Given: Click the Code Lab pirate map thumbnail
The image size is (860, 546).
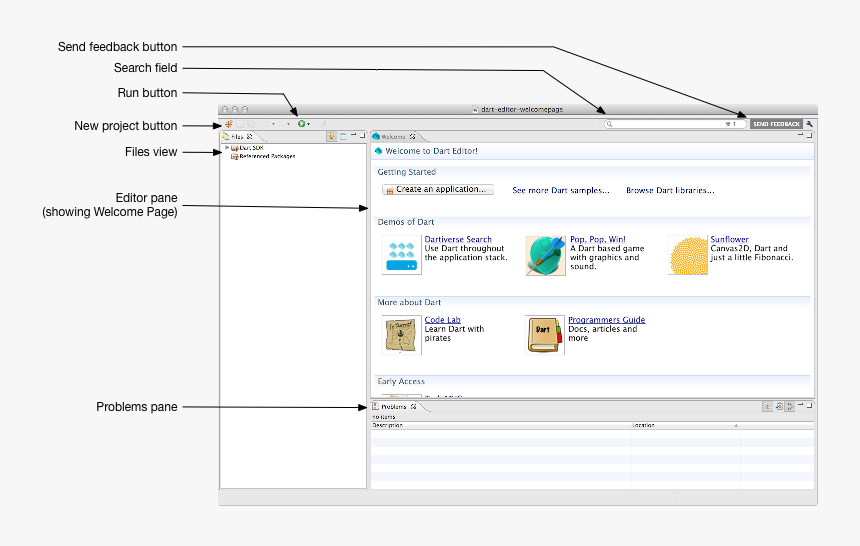Looking at the screenshot, I should tap(401, 335).
